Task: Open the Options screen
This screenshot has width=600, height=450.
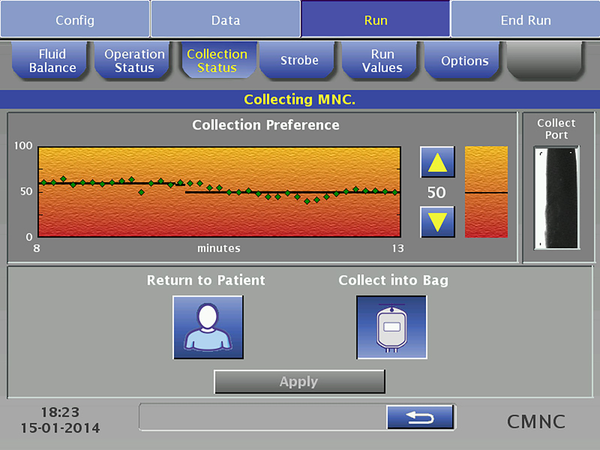Action: pyautogui.click(x=464, y=61)
